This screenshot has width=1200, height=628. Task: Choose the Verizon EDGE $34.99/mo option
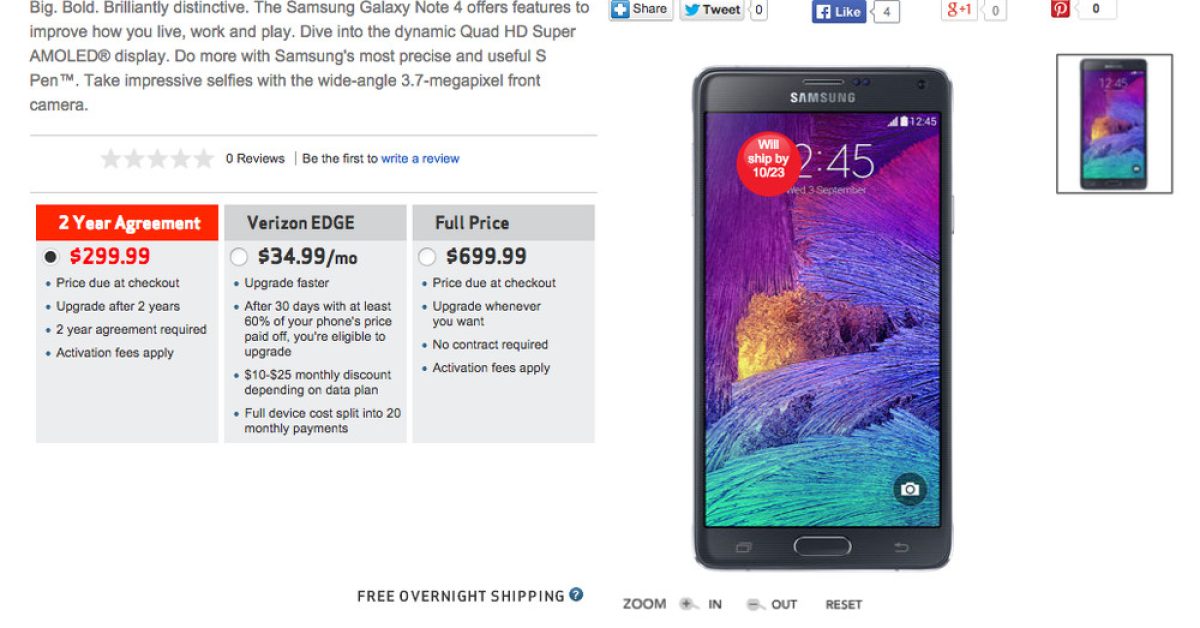click(238, 257)
